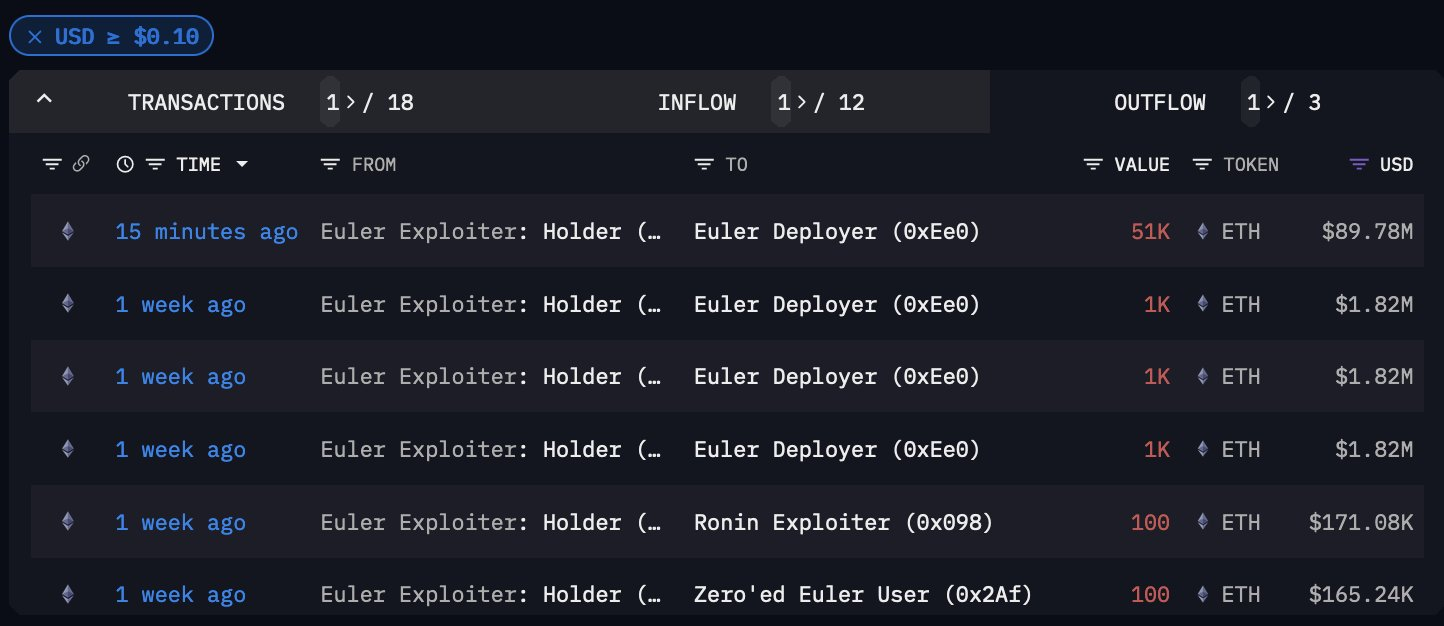Click the filter icon beside link column
The height and width of the screenshot is (626, 1444).
tap(52, 164)
